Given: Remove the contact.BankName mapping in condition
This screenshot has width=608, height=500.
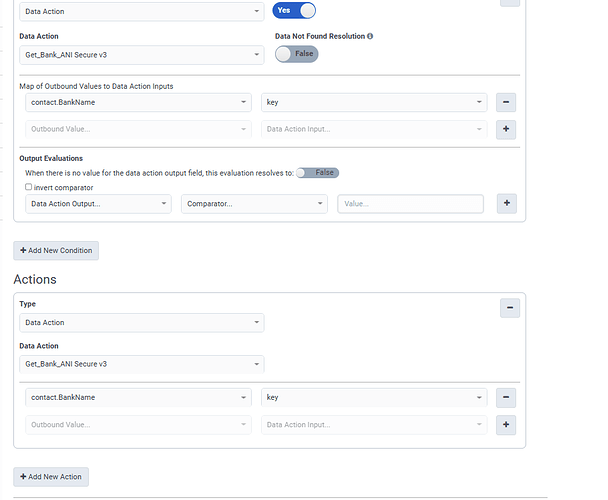Looking at the screenshot, I should (506, 102).
